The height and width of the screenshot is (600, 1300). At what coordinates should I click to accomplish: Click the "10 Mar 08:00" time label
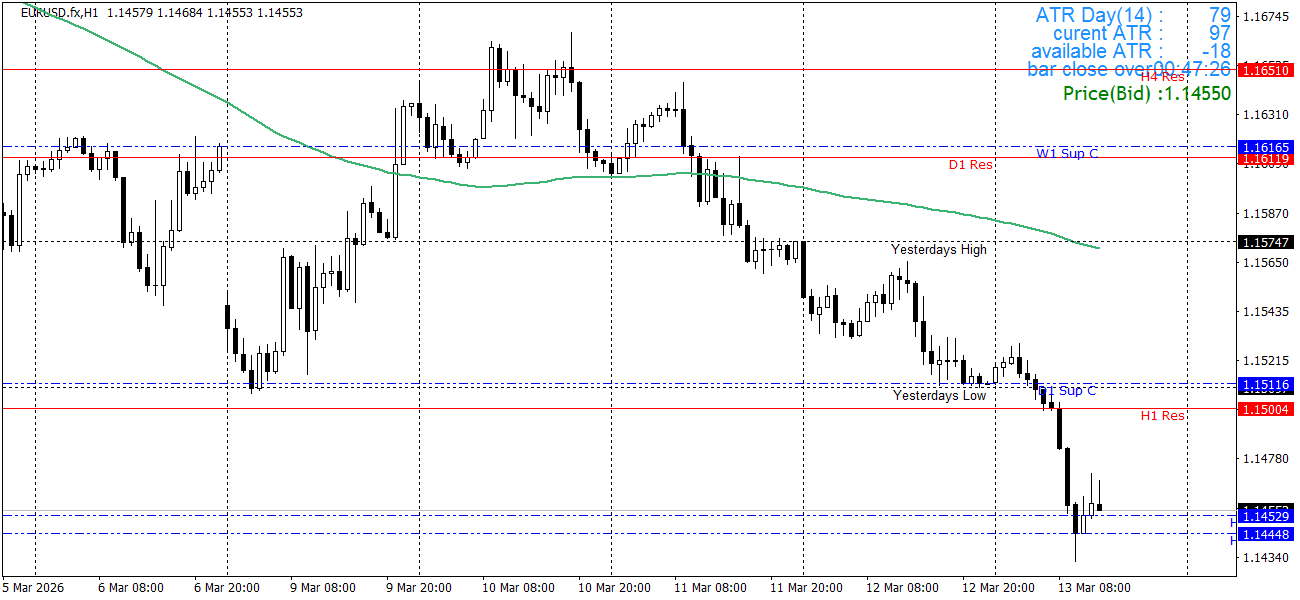(x=519, y=587)
